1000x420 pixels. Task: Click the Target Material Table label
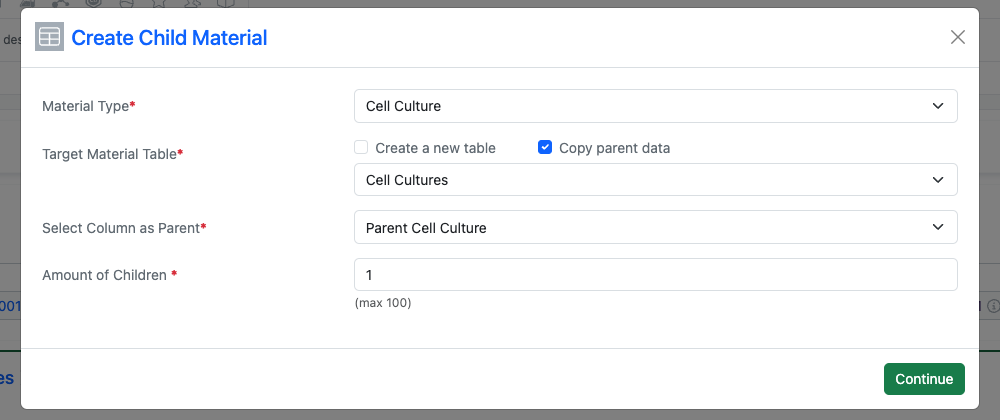point(112,154)
